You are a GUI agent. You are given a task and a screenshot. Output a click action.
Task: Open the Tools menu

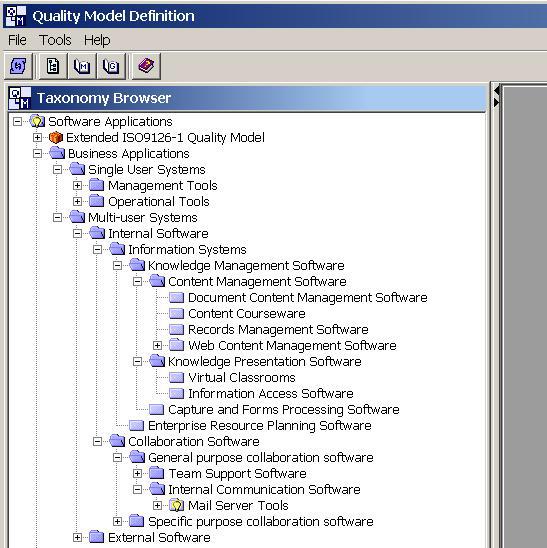coord(55,40)
